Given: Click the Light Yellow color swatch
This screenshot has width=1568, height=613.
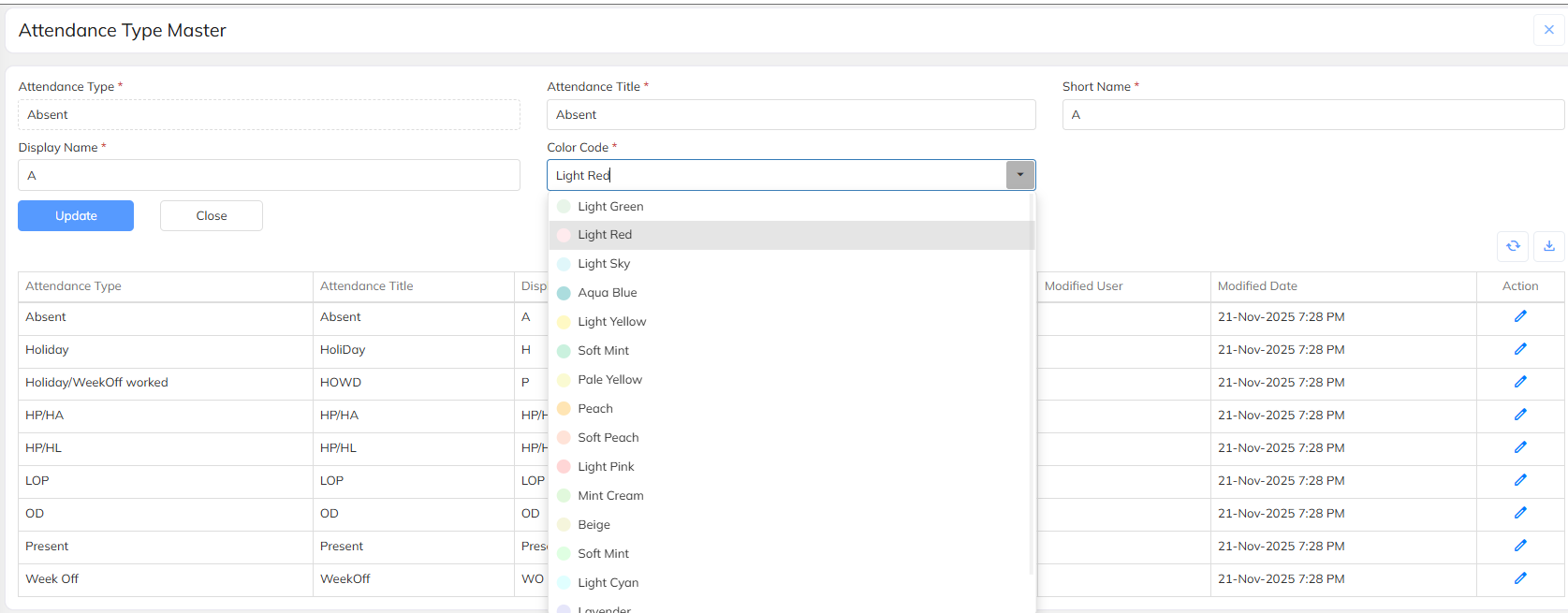Looking at the screenshot, I should (x=564, y=322).
